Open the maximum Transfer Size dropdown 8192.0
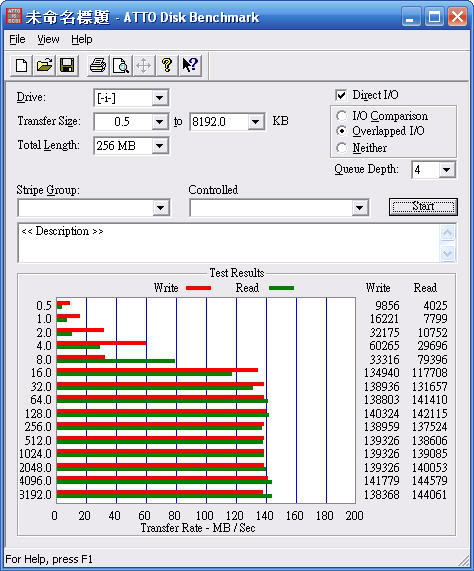This screenshot has height=571, width=474. pos(256,122)
